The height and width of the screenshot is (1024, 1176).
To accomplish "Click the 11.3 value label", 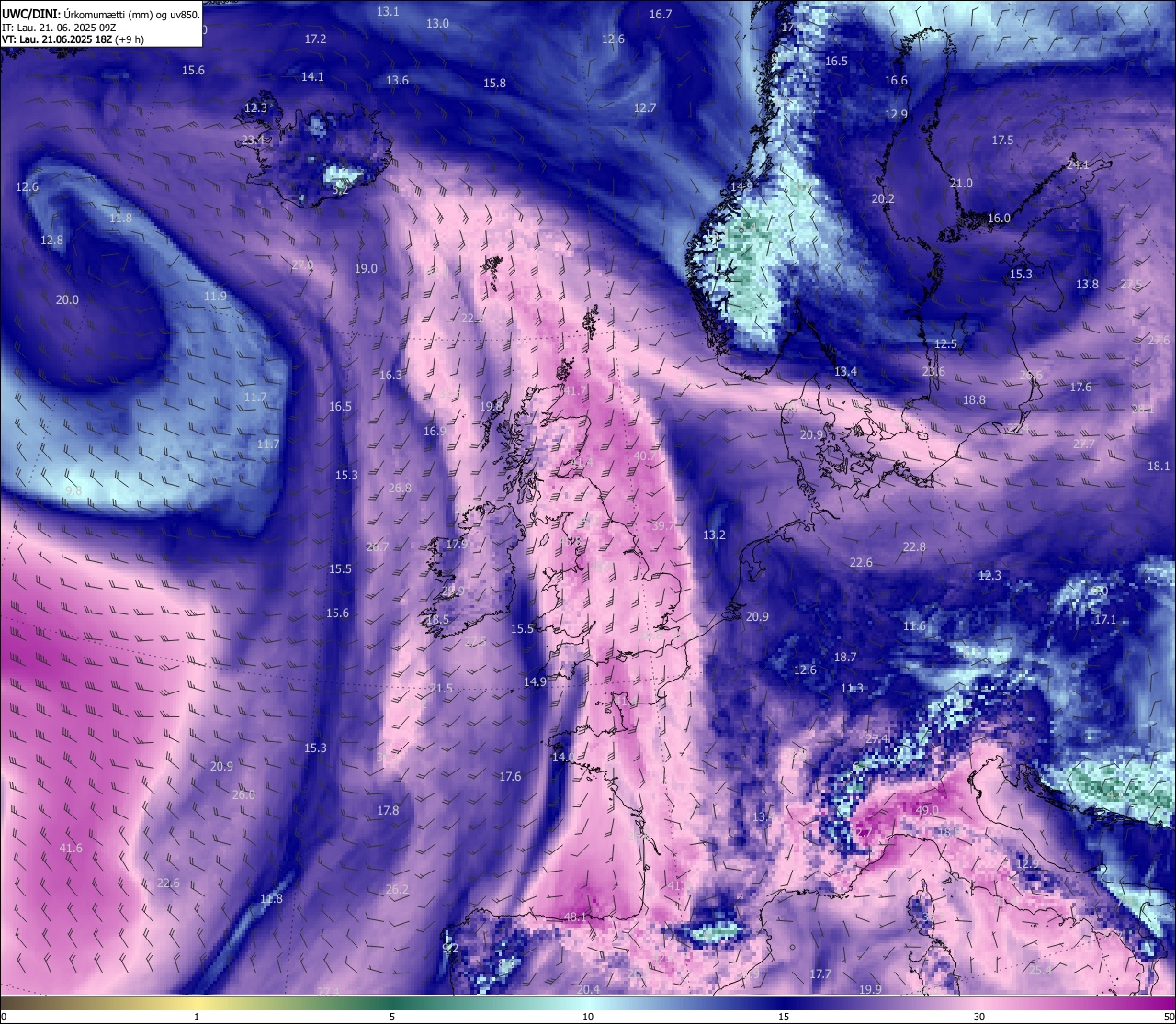I will point(852,689).
